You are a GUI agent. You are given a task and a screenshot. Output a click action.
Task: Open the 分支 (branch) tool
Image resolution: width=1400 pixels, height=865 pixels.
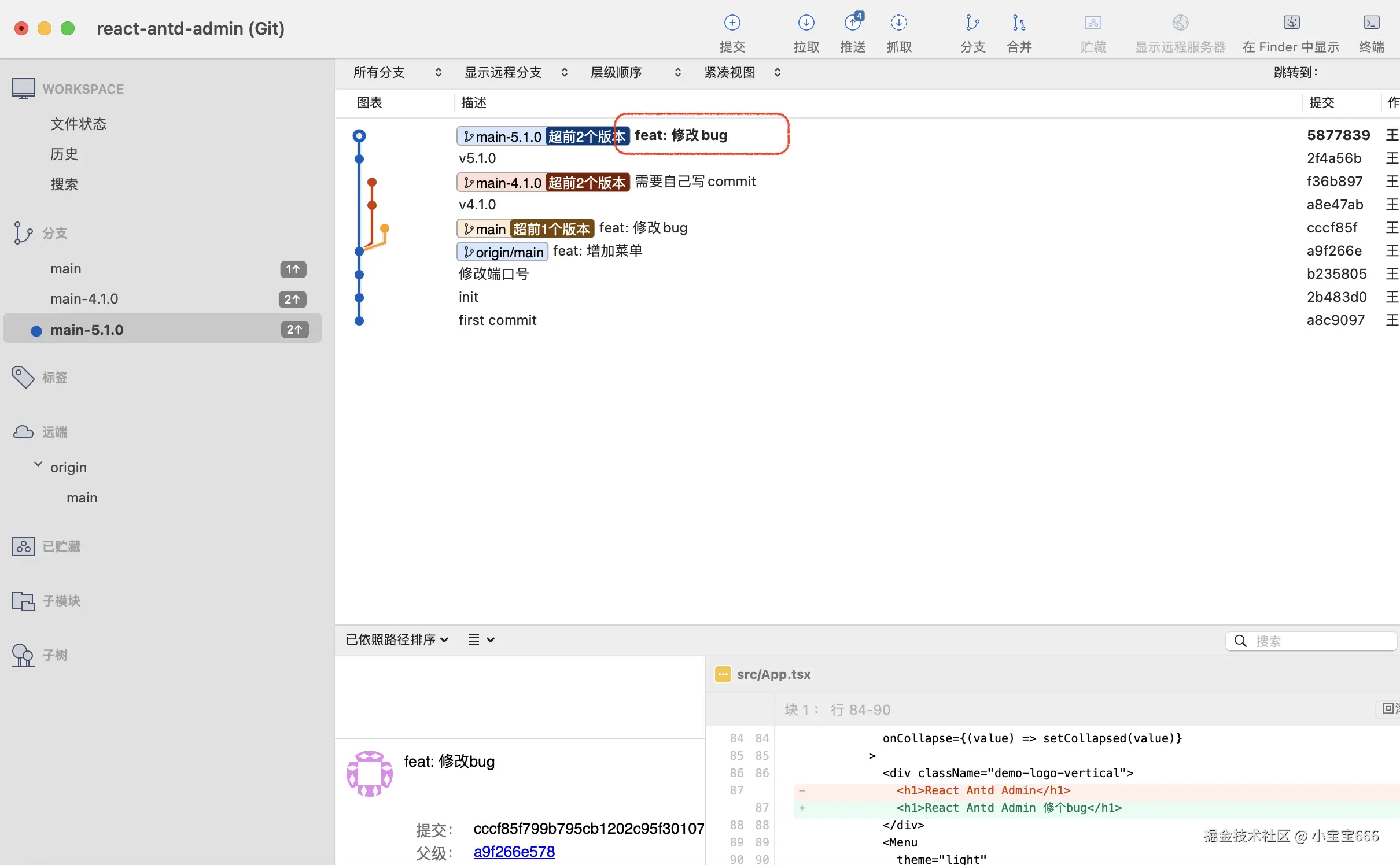tap(971, 32)
